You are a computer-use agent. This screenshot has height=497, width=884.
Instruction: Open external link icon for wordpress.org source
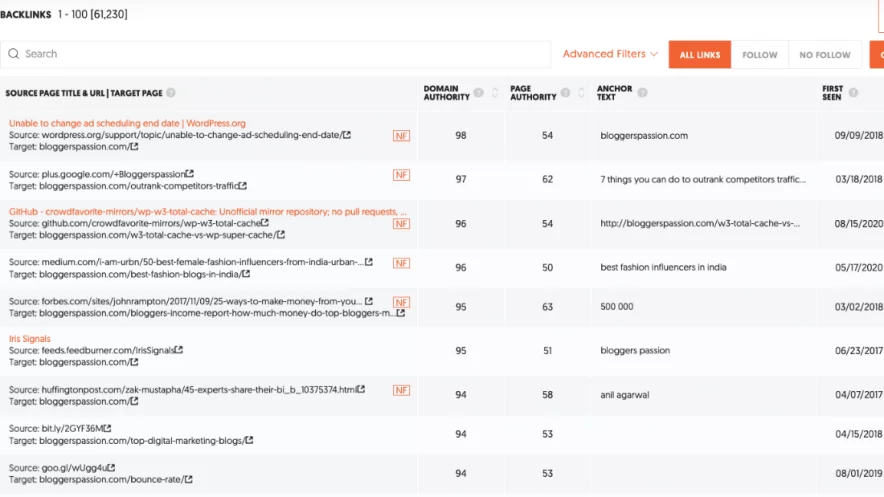coord(347,135)
